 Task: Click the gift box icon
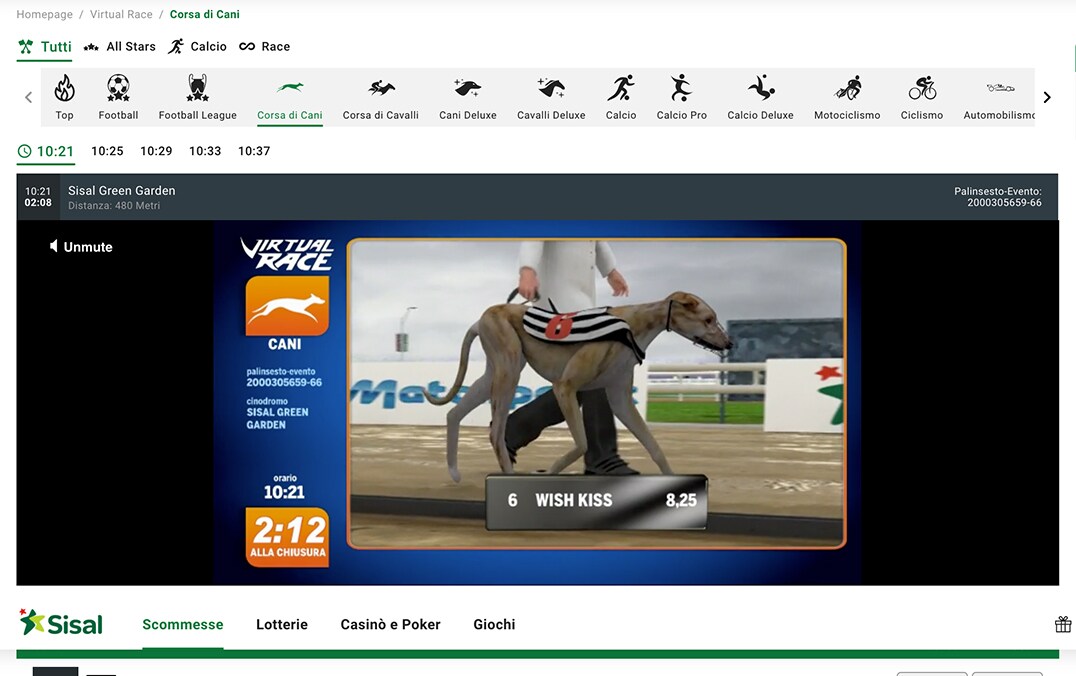(1063, 624)
